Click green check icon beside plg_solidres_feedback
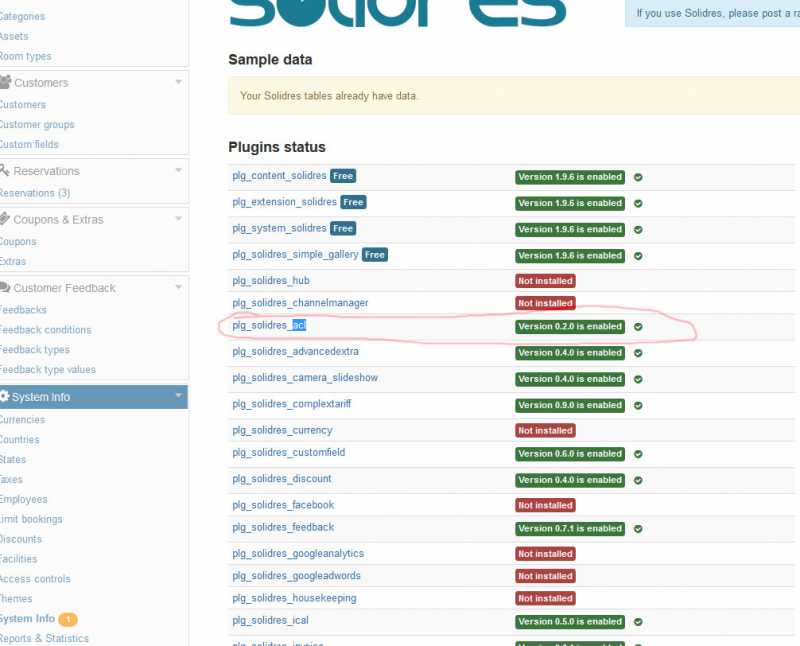Image resolution: width=800 pixels, height=646 pixels. pyautogui.click(x=638, y=529)
